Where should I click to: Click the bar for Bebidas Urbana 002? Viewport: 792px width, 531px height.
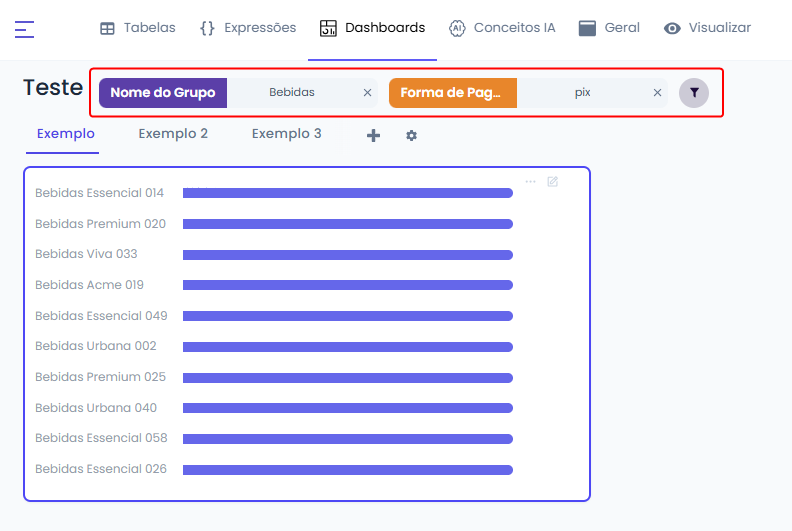[348, 347]
